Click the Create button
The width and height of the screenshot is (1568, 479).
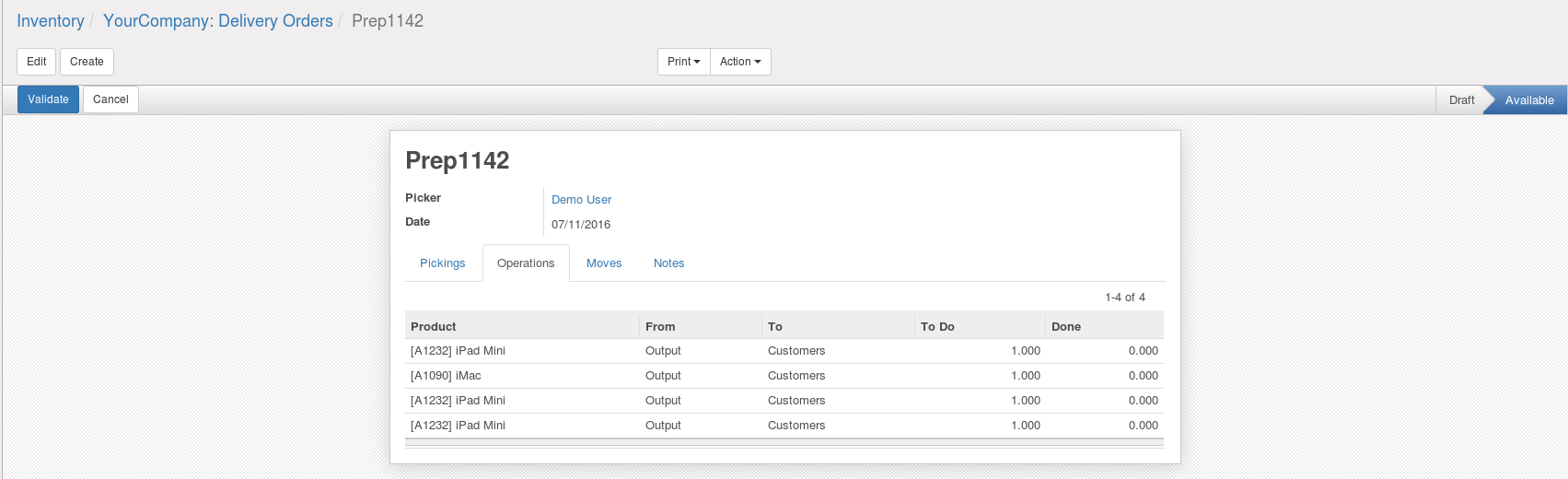87,62
